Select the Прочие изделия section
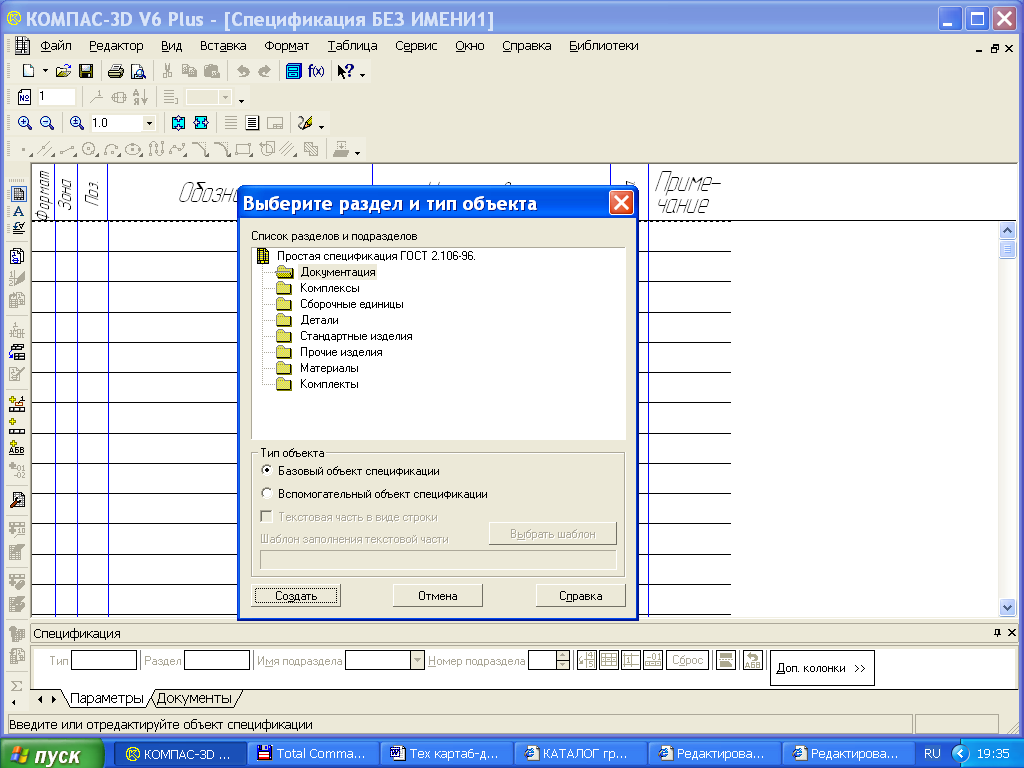The height and width of the screenshot is (768, 1024). (341, 352)
